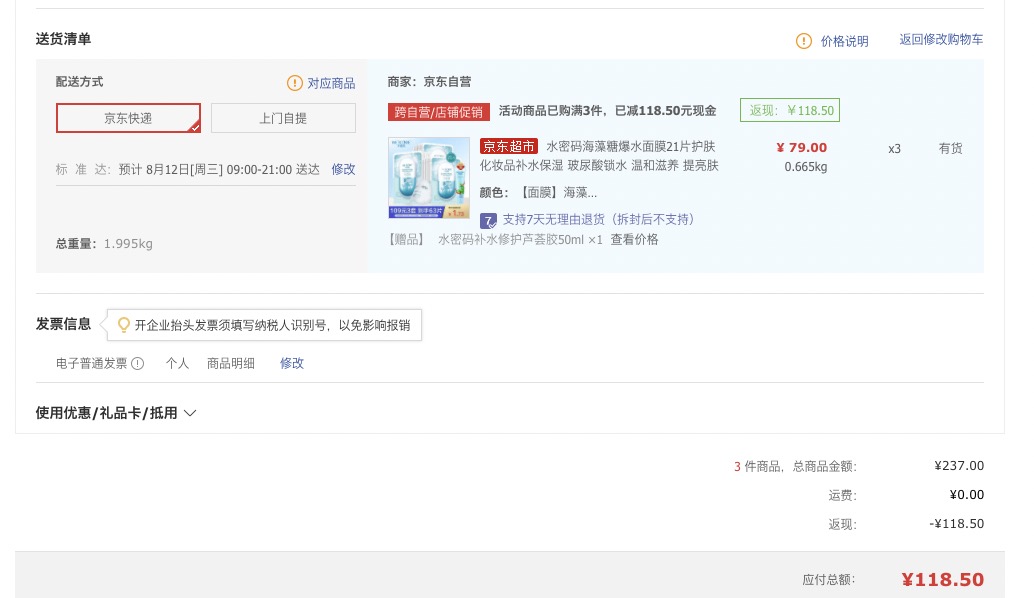Click payable total ¥118.50
This screenshot has width=1034, height=598.
943,580
